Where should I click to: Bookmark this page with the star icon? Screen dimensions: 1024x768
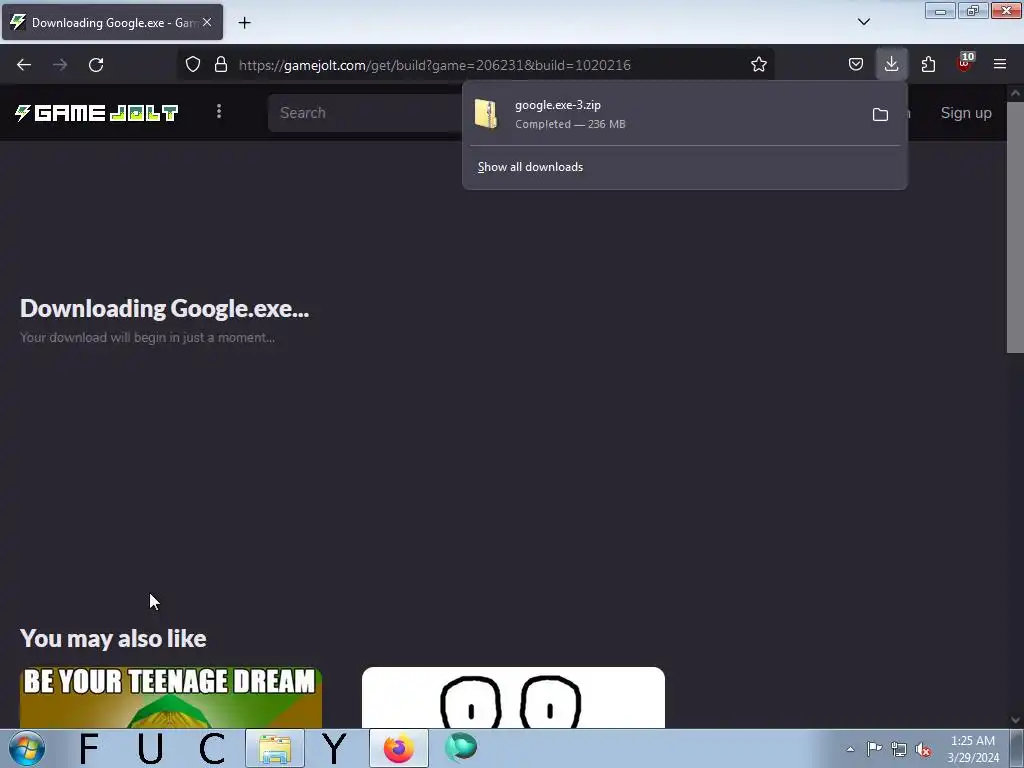click(x=758, y=64)
